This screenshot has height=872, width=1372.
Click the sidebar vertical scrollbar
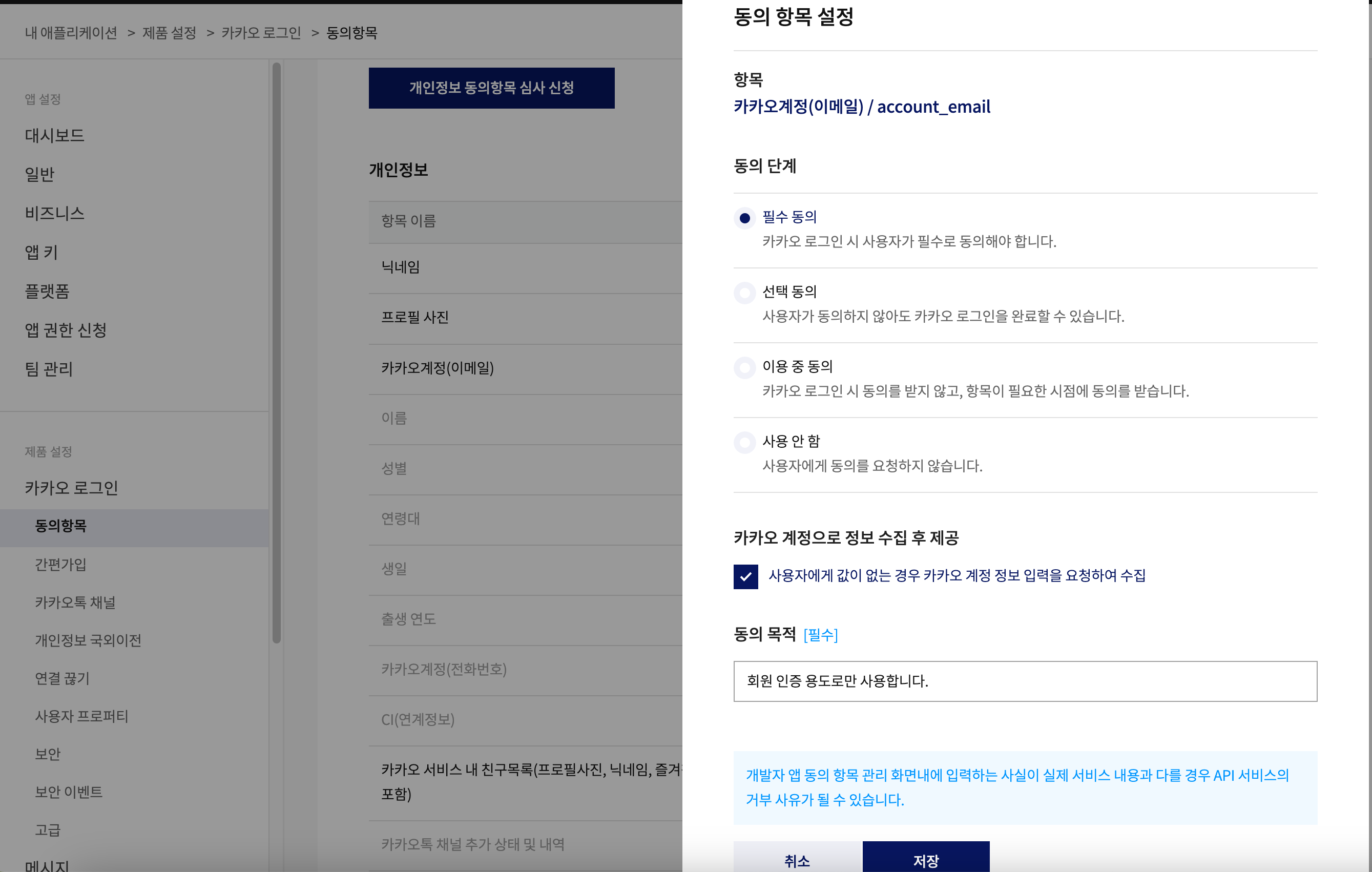pyautogui.click(x=276, y=354)
